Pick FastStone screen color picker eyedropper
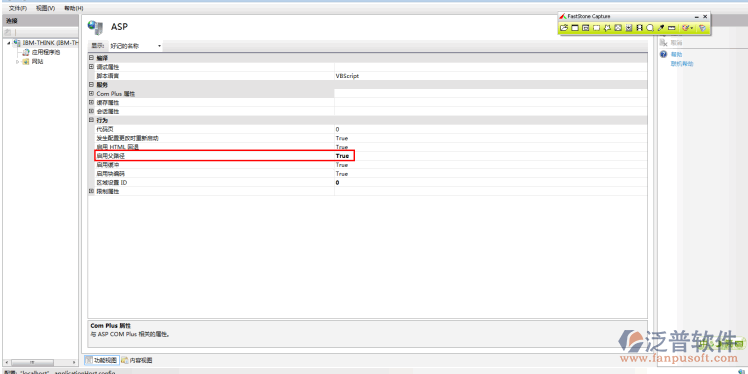Image resolution: width=748 pixels, height=374 pixels. (x=661, y=28)
